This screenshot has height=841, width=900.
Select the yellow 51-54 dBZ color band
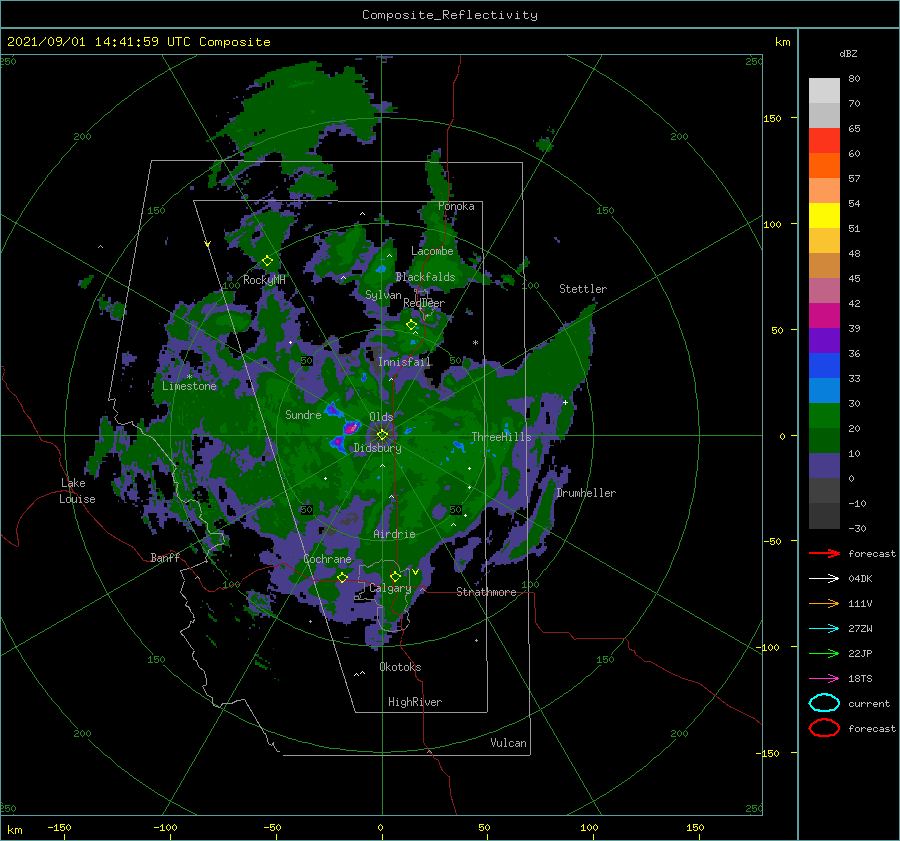(824, 215)
